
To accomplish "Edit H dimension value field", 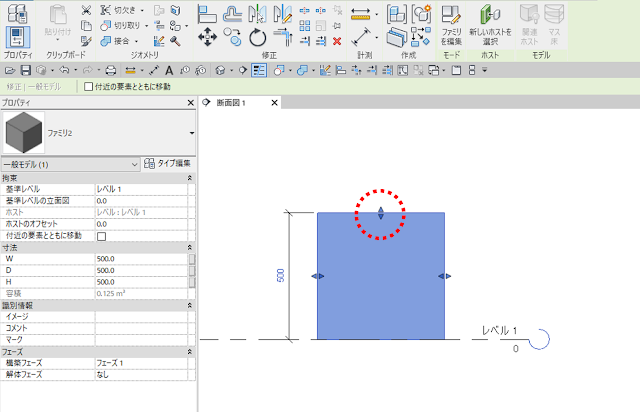I will click(141, 282).
